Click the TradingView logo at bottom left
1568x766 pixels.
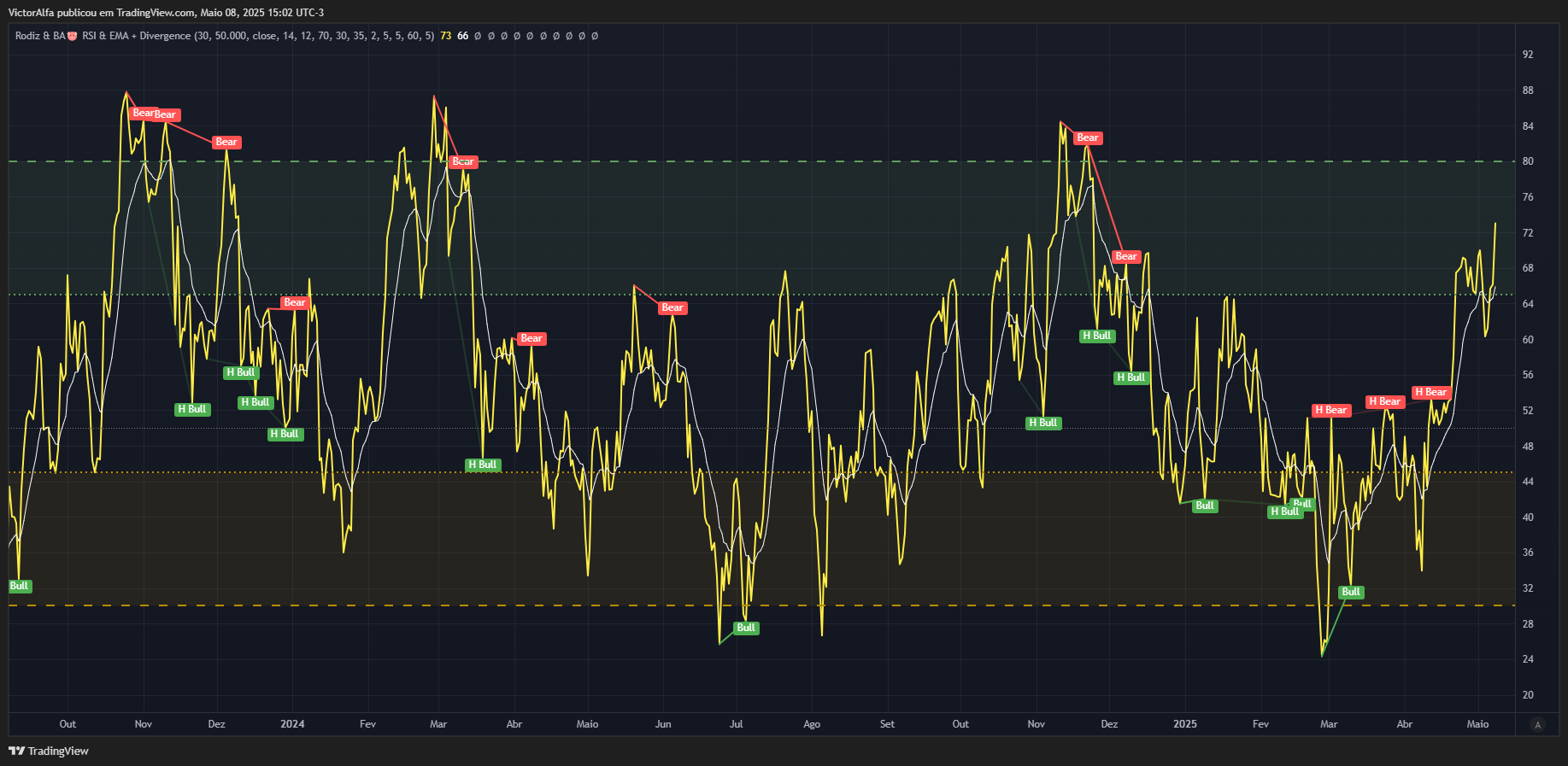pyautogui.click(x=49, y=751)
